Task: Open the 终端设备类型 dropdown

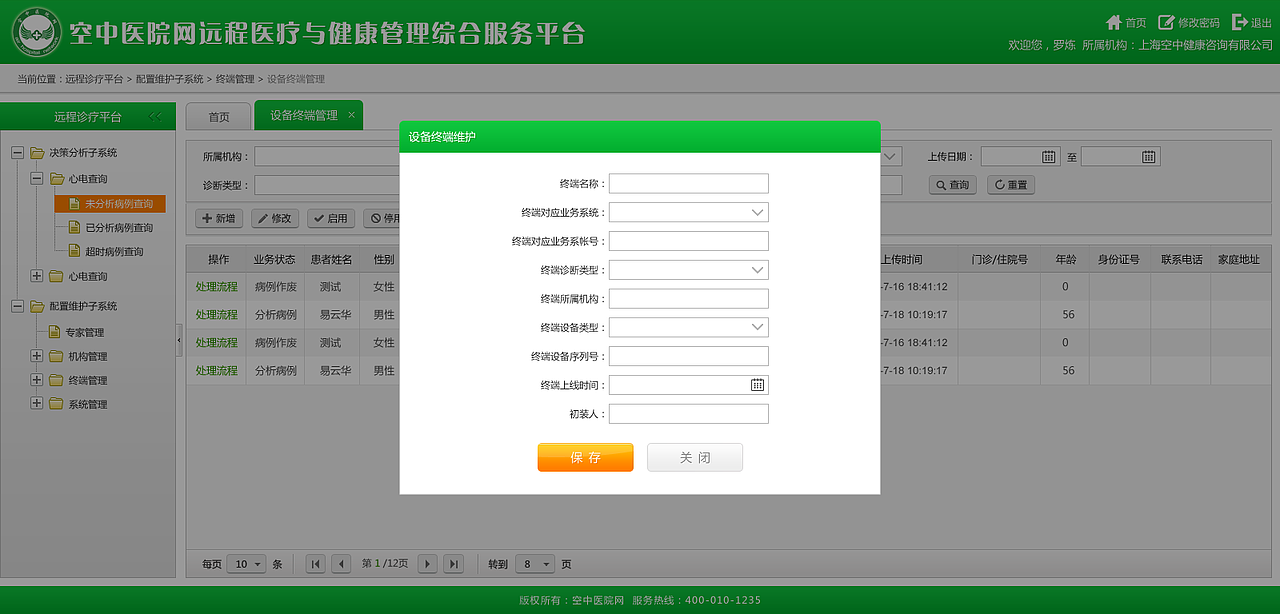Action: click(689, 327)
